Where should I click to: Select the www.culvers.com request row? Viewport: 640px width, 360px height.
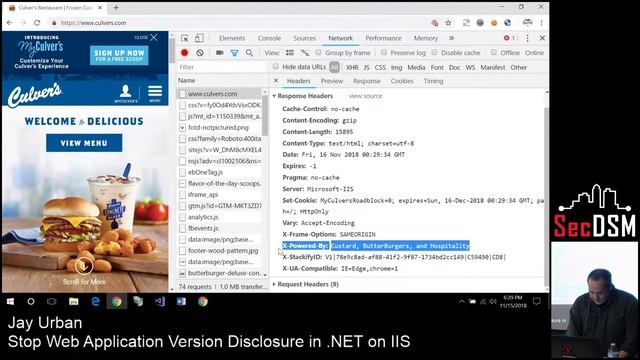[x=220, y=94]
